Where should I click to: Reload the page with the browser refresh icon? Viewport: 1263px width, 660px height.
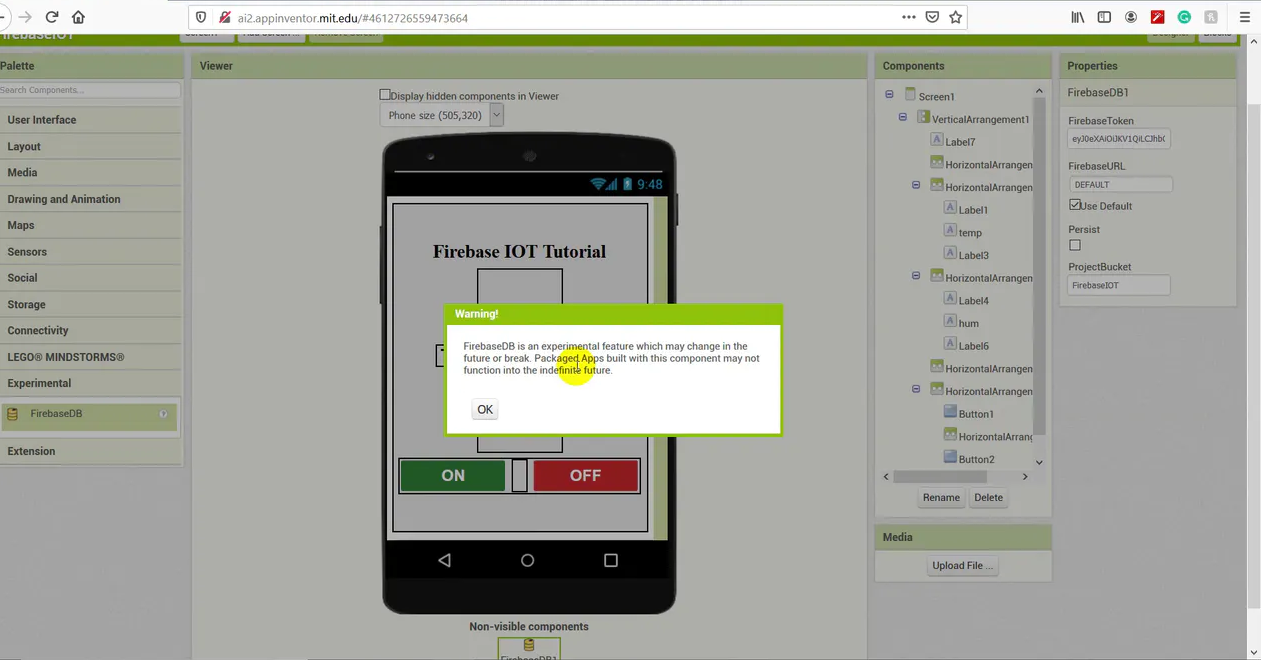[52, 17]
